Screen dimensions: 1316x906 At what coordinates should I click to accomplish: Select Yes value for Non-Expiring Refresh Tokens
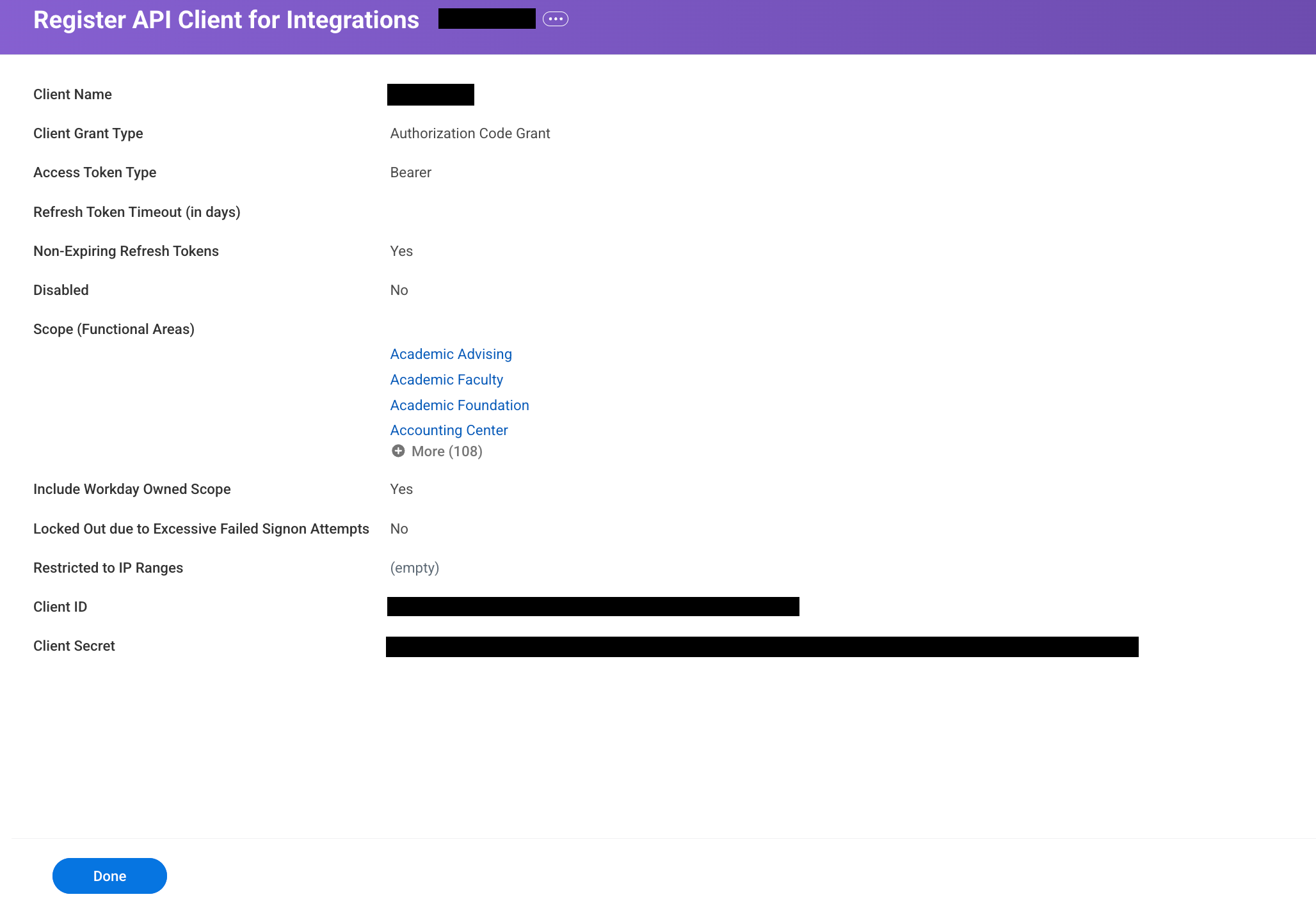click(401, 251)
